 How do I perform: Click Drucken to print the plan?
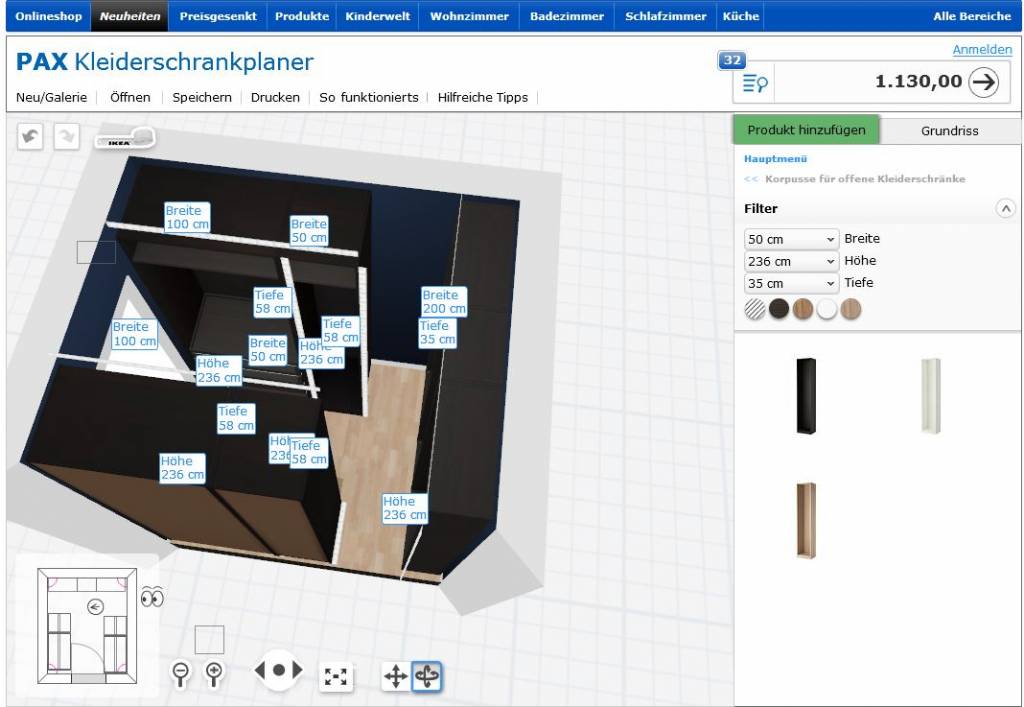(275, 97)
